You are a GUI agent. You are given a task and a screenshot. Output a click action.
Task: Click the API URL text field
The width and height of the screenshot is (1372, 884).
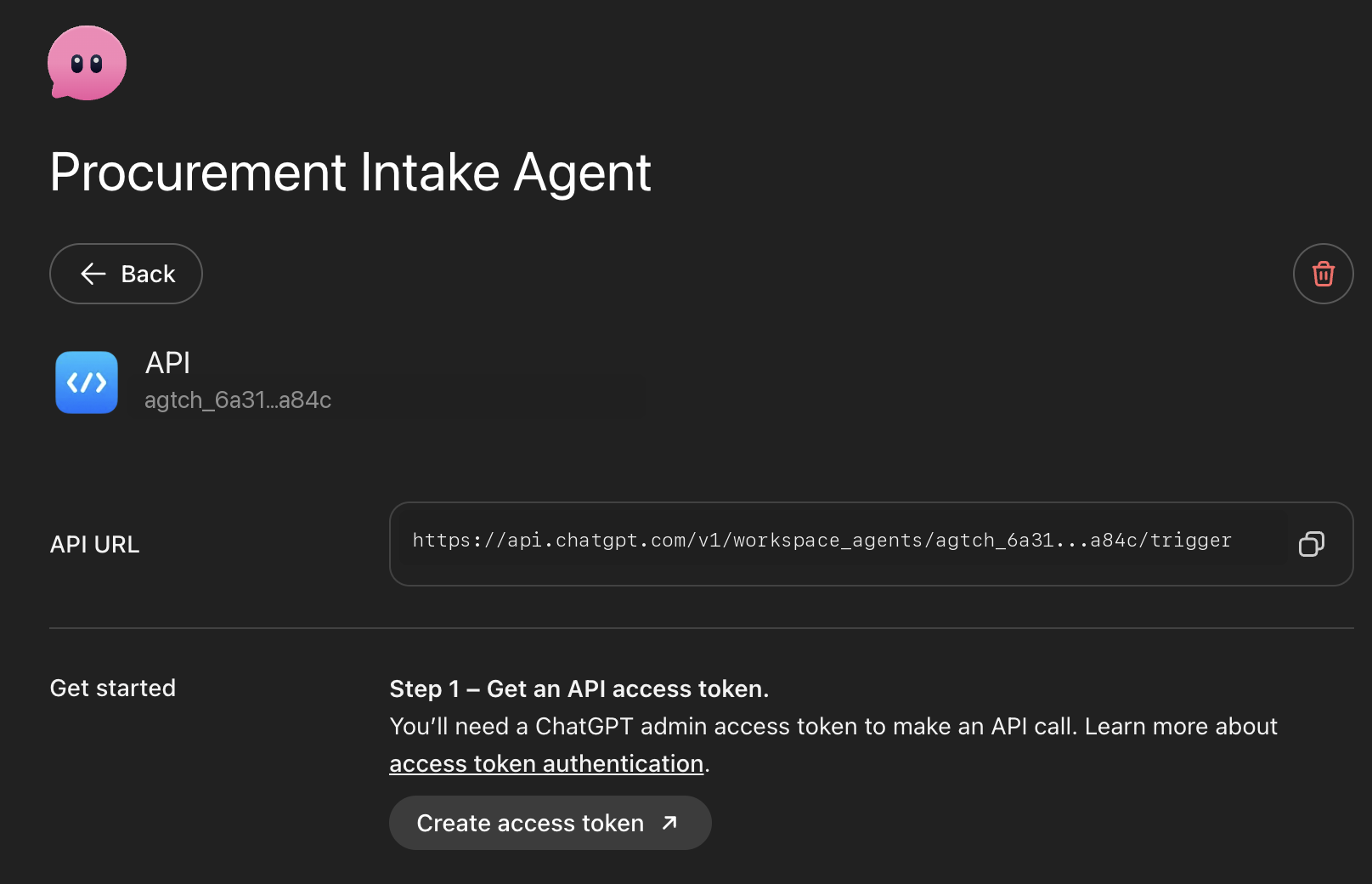point(871,544)
